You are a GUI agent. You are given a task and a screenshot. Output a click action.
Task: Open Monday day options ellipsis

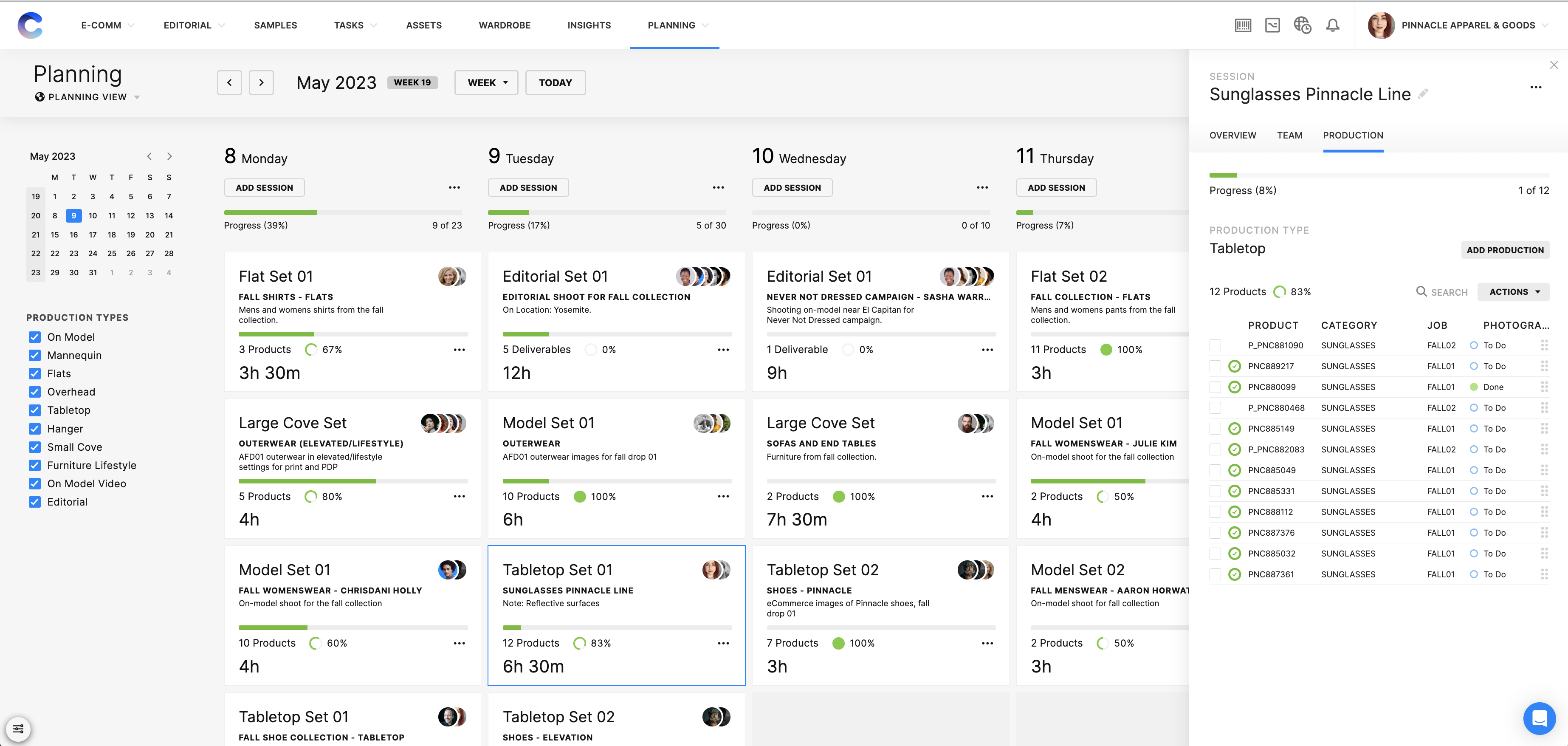454,188
